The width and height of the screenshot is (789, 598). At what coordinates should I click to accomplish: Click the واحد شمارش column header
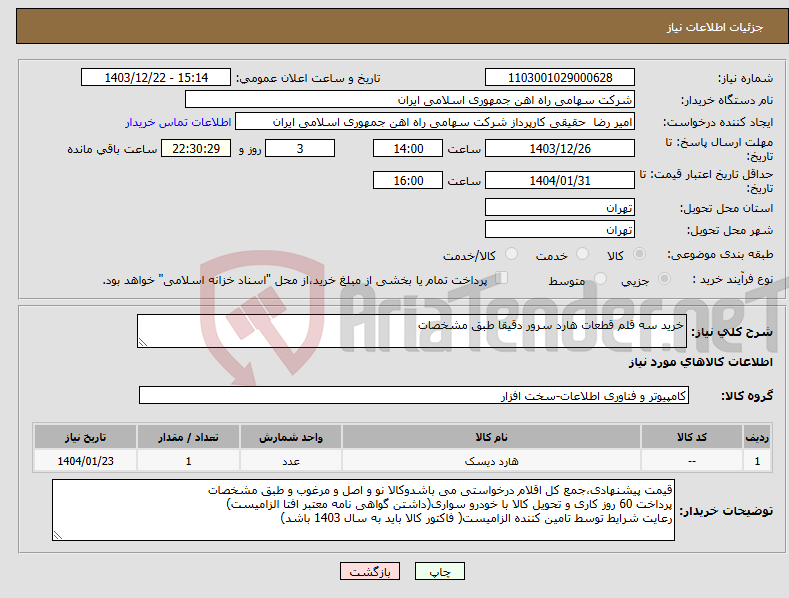(291, 437)
